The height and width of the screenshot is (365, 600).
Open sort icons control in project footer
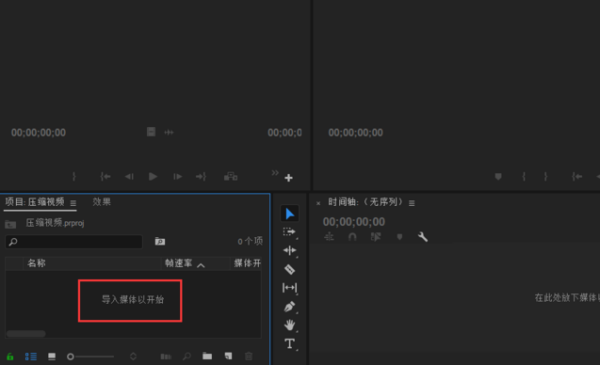click(133, 357)
